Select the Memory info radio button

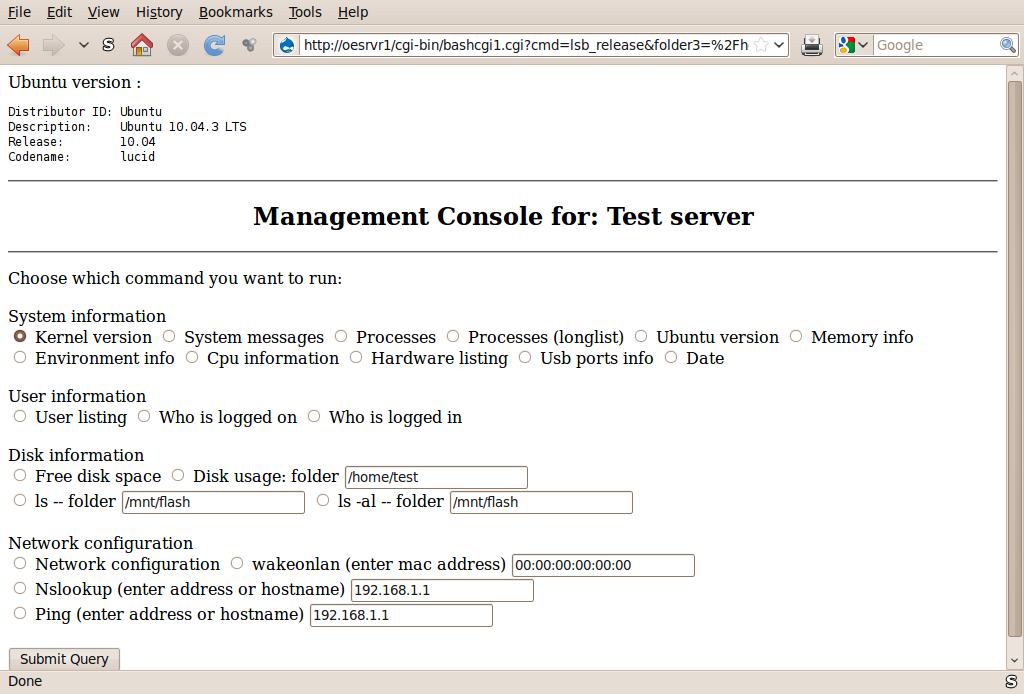pos(796,336)
